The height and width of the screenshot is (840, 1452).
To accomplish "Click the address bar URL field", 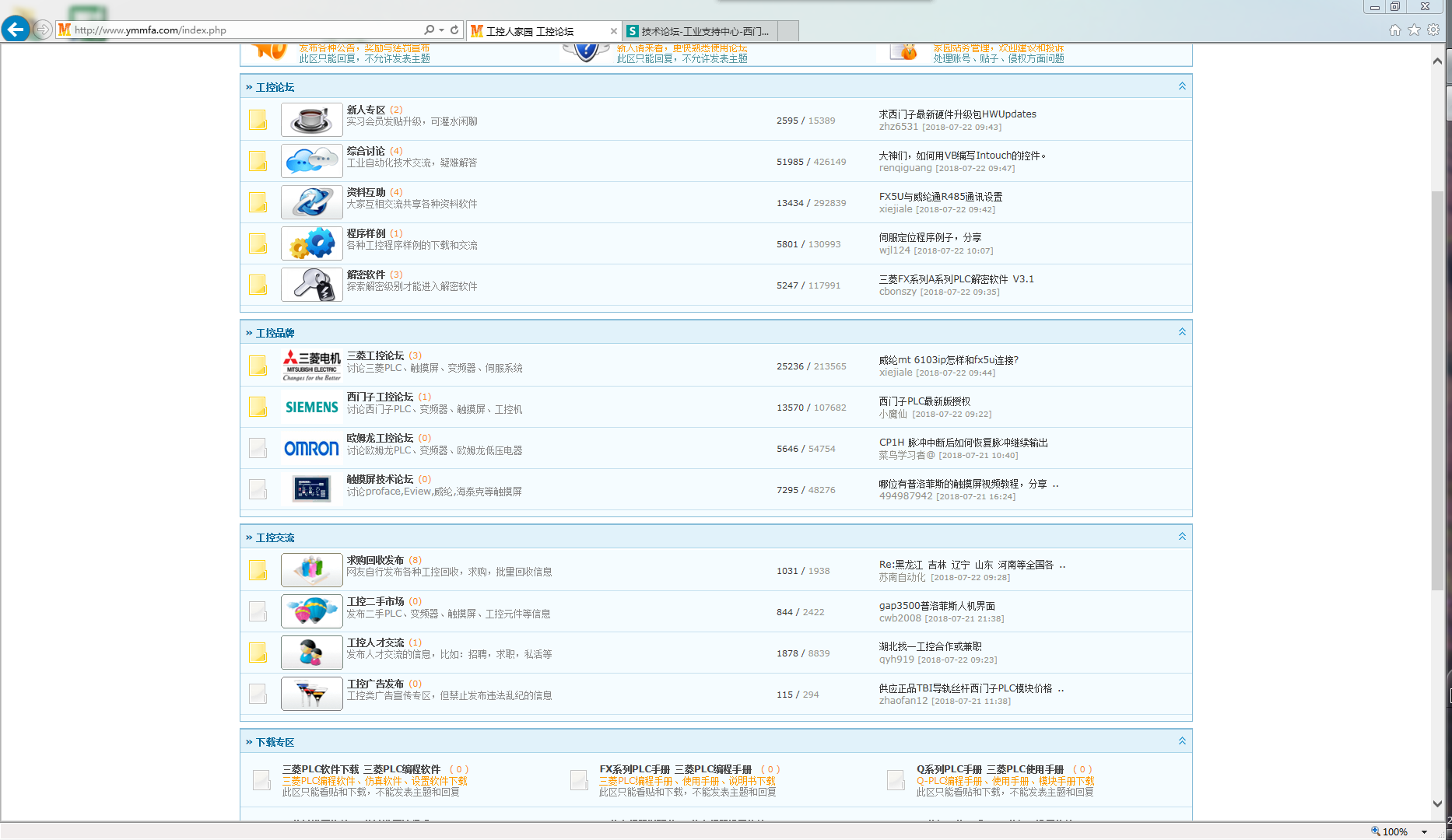I will (x=241, y=30).
